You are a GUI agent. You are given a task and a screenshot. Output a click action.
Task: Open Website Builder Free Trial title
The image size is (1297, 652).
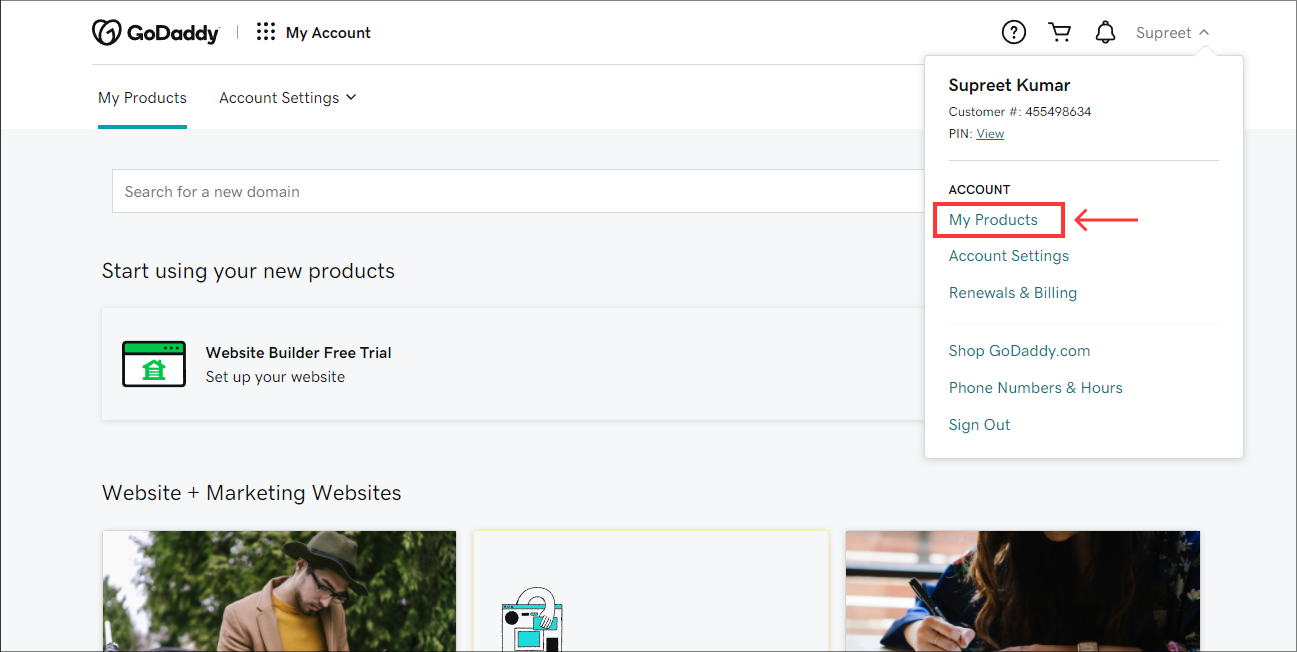coord(298,353)
